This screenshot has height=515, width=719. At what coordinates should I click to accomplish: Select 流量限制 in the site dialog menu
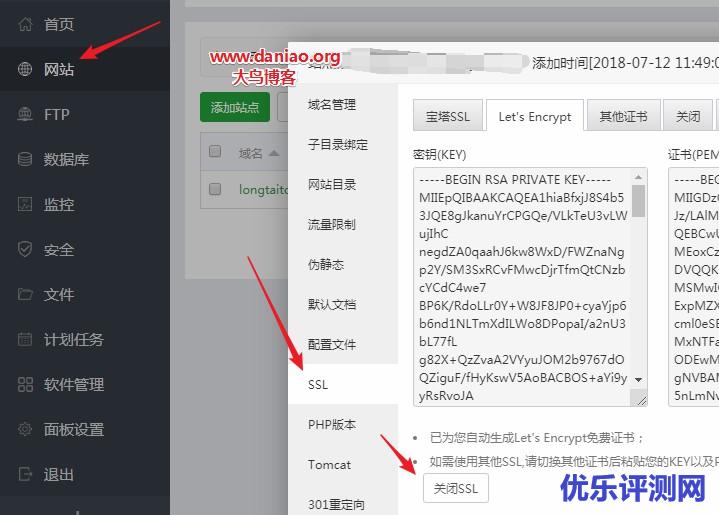(x=332, y=225)
